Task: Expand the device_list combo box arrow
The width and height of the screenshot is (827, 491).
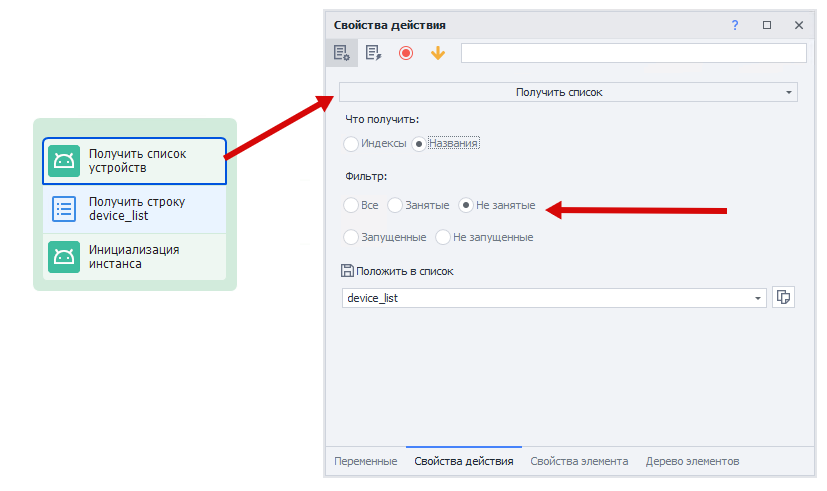Action: pos(757,298)
